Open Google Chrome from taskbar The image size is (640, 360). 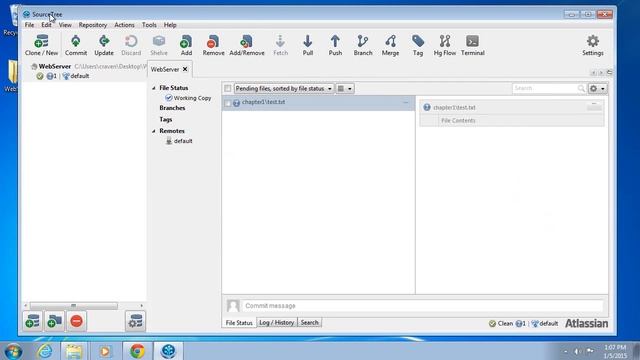point(137,351)
